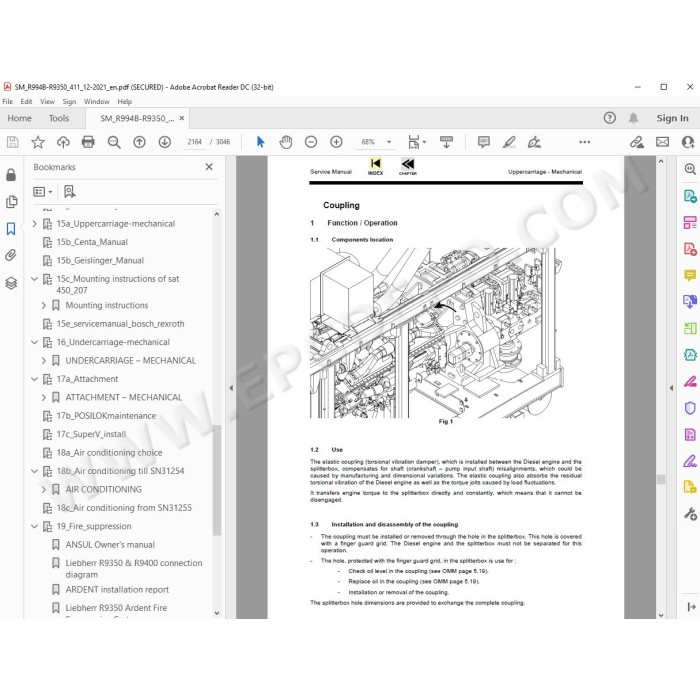Select the arrow selection tool
This screenshot has width=700, height=700.
(260, 142)
